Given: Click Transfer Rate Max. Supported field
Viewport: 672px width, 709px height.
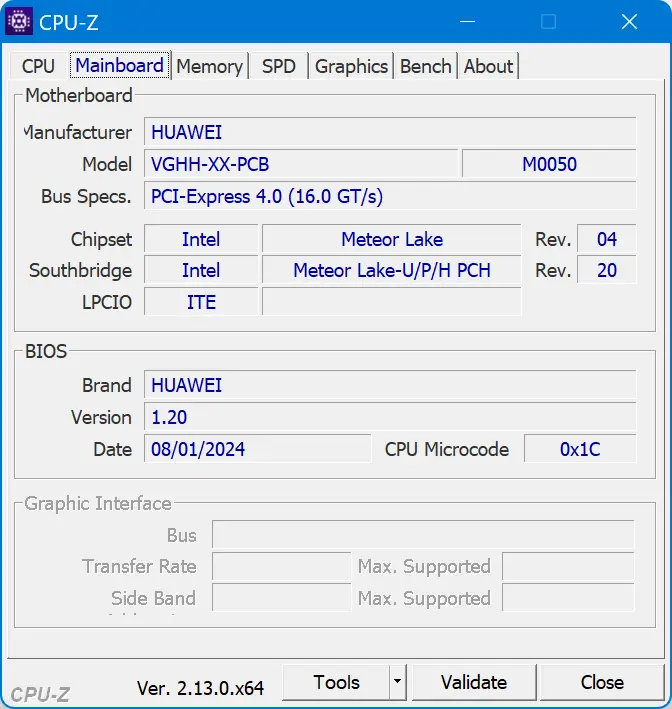Looking at the screenshot, I should [568, 566].
